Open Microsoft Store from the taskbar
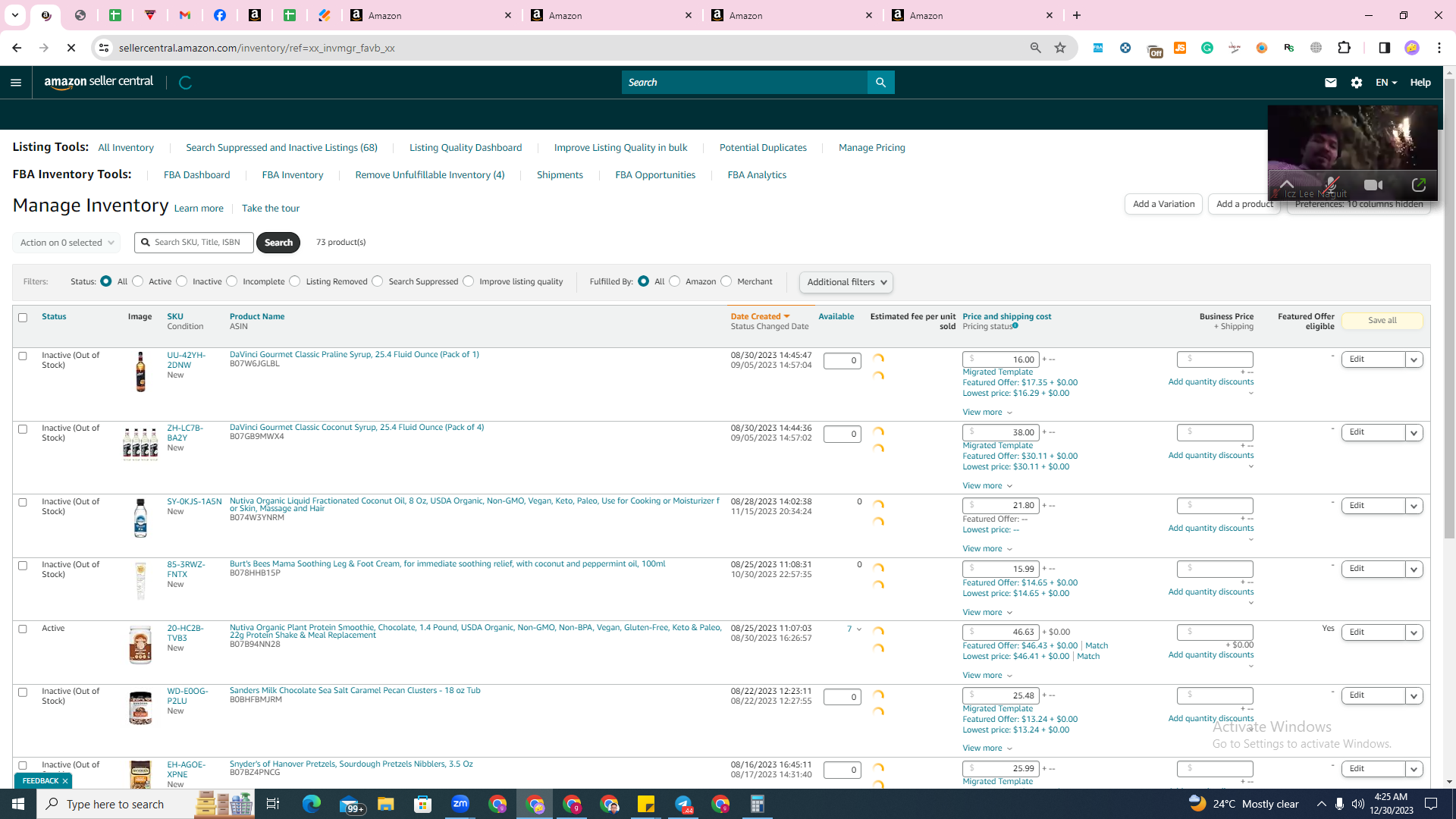 [x=423, y=804]
